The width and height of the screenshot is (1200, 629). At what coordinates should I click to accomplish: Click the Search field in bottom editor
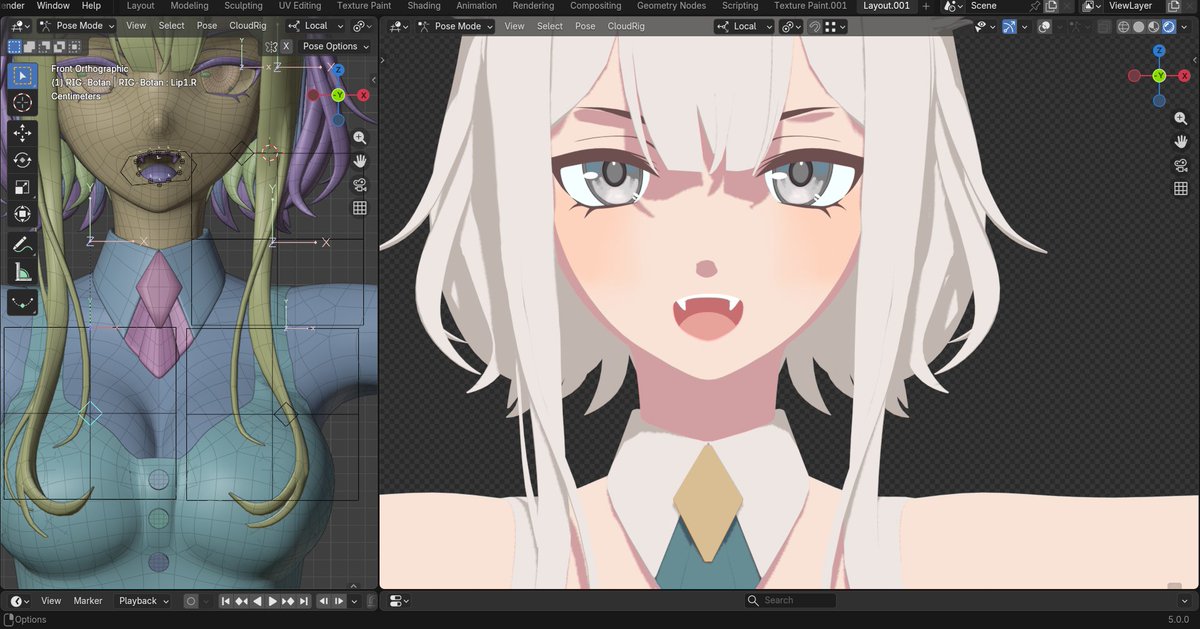(x=790, y=600)
